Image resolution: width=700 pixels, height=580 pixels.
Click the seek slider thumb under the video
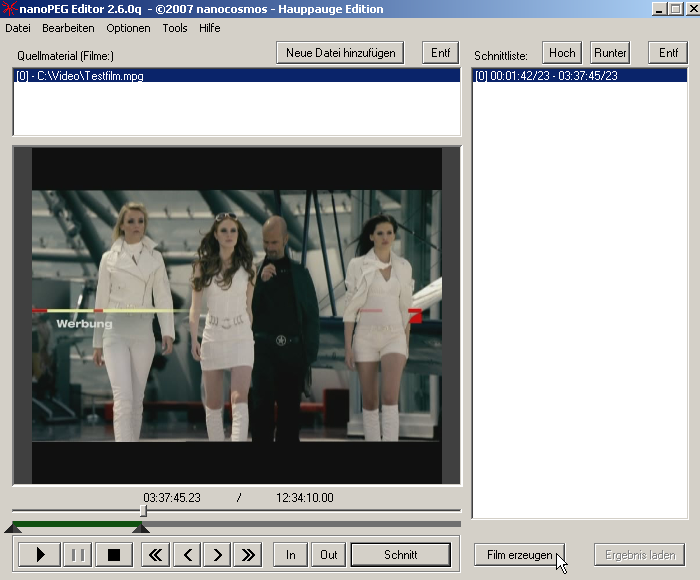(x=143, y=511)
